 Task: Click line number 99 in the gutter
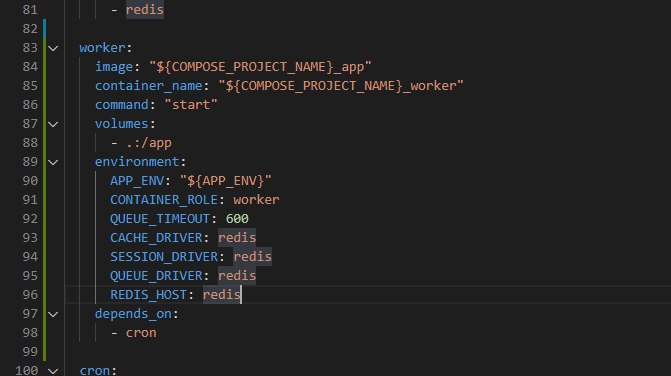click(30, 352)
